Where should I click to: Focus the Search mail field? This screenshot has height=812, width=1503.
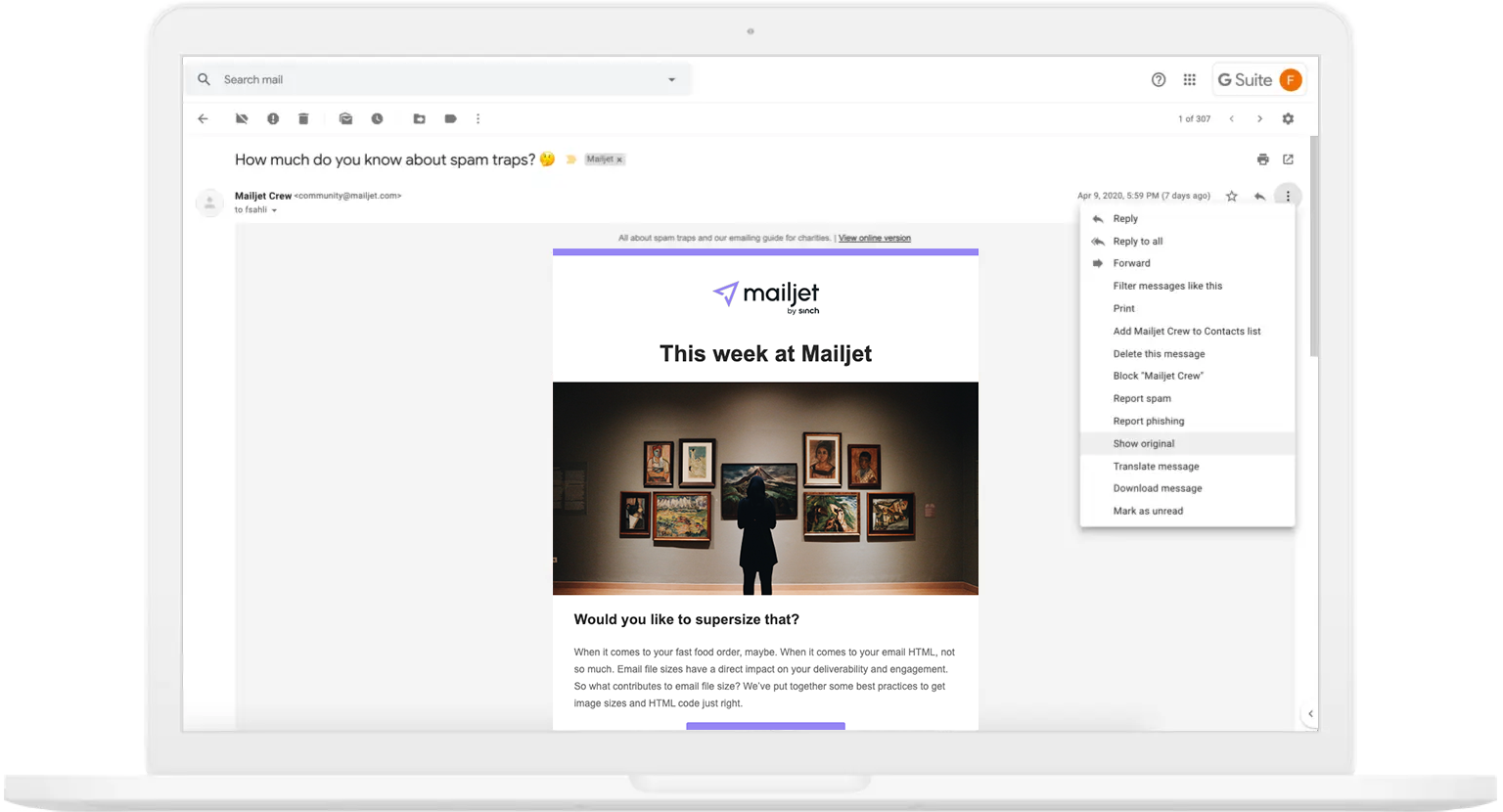pyautogui.click(x=438, y=79)
